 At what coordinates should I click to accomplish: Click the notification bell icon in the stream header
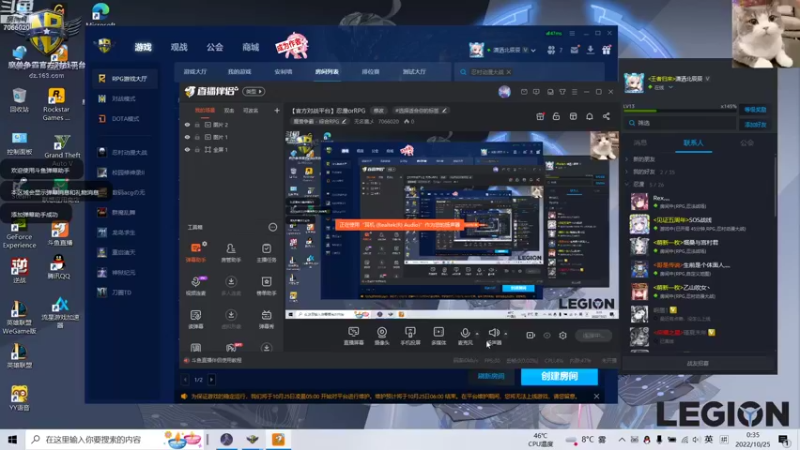coord(589,116)
